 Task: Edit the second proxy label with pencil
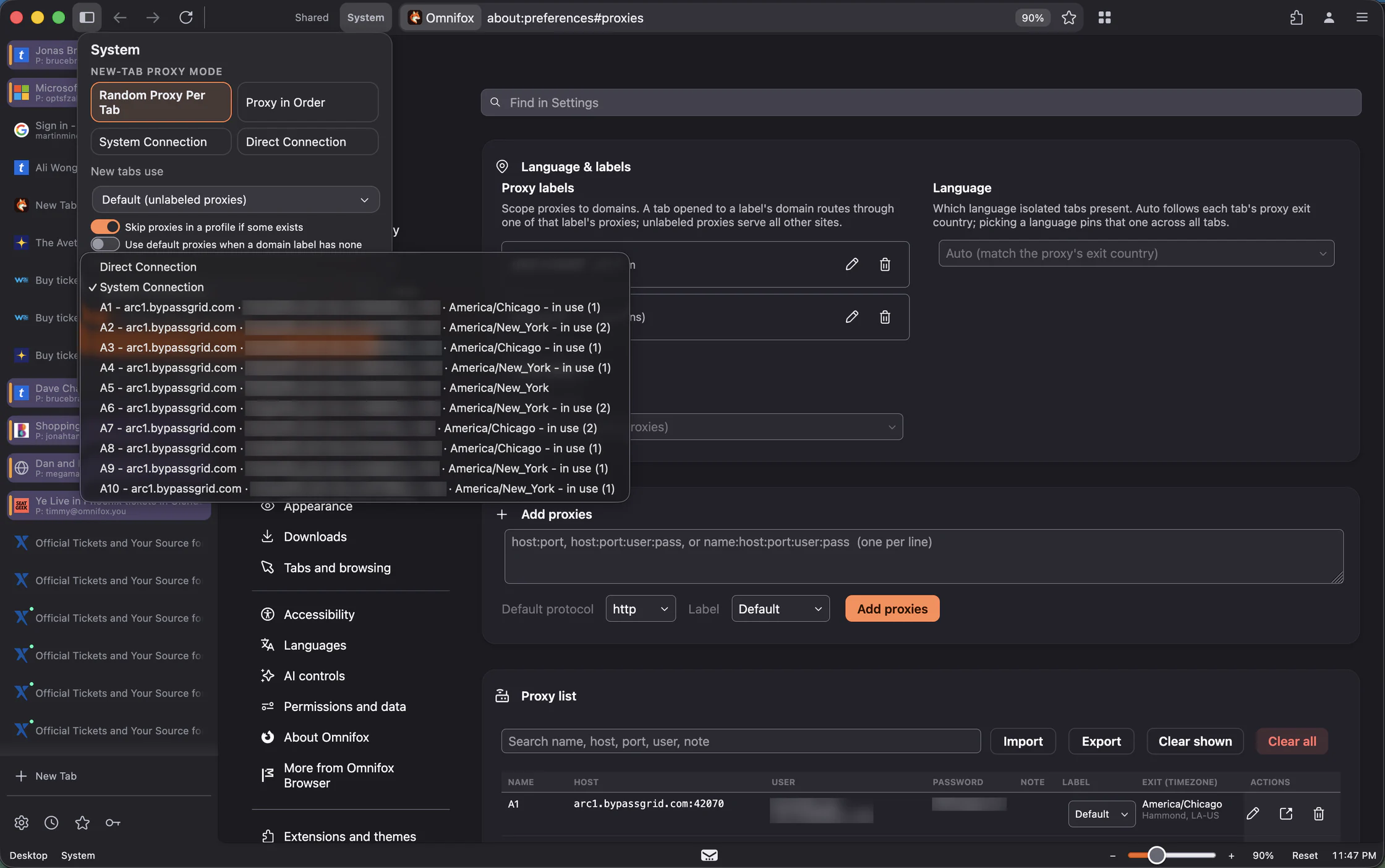851,317
